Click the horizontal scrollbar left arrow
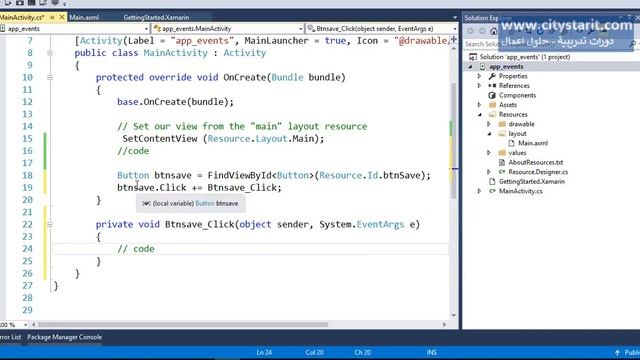Viewport: 640px width, 360px height. tap(34, 325)
